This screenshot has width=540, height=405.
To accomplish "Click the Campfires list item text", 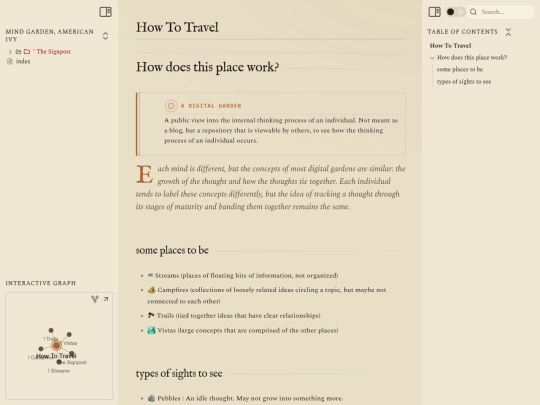I will click(x=267, y=295).
